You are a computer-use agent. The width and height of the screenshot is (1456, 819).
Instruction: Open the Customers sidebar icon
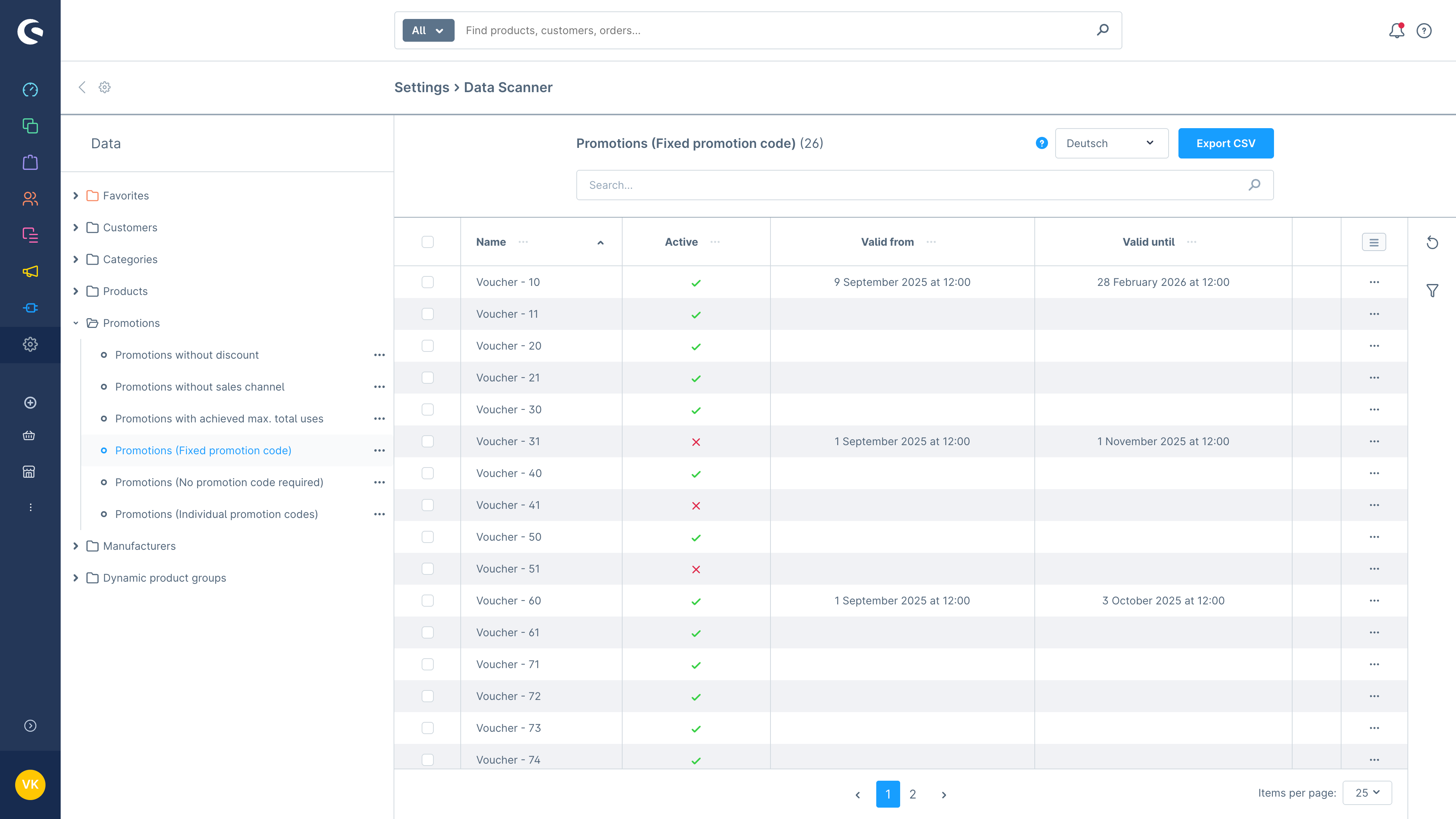(x=30, y=198)
